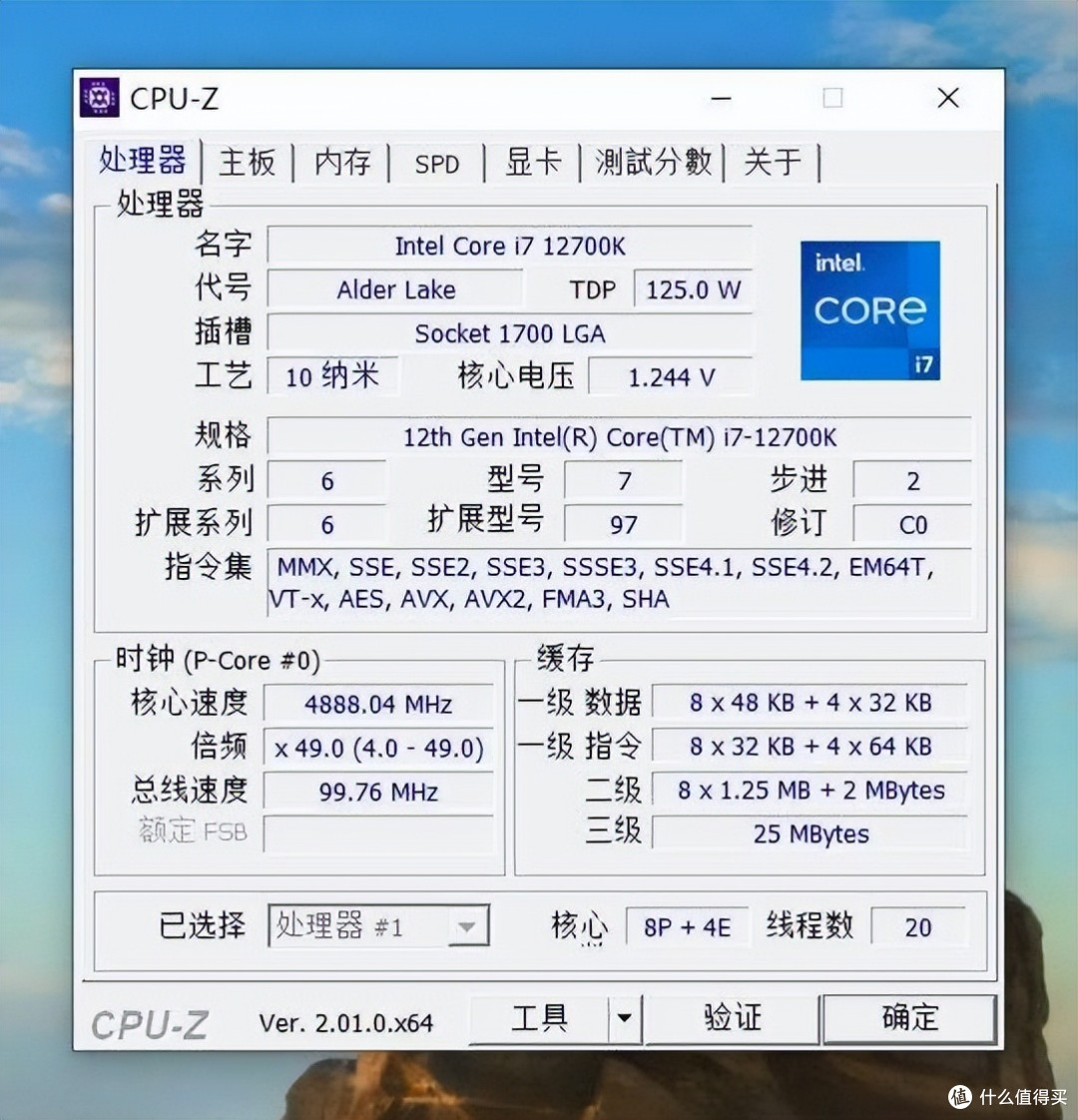Click L1 instruction 8 x 32 KB + 4 x 64 KB
The image size is (1078, 1120).
click(810, 746)
